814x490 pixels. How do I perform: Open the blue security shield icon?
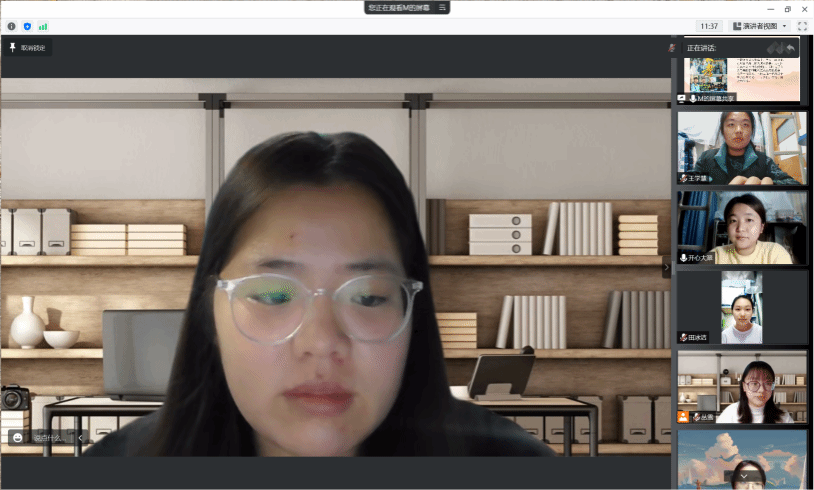27,26
